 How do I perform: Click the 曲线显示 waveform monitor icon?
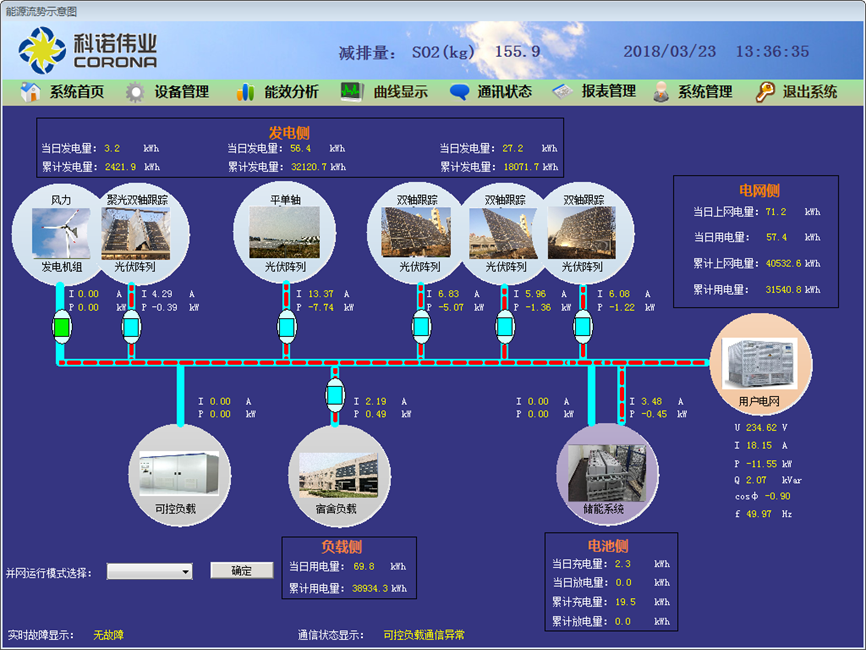[351, 92]
